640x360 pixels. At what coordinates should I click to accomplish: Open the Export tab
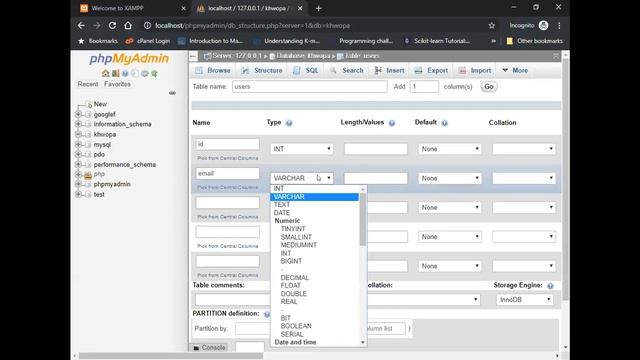coord(431,70)
